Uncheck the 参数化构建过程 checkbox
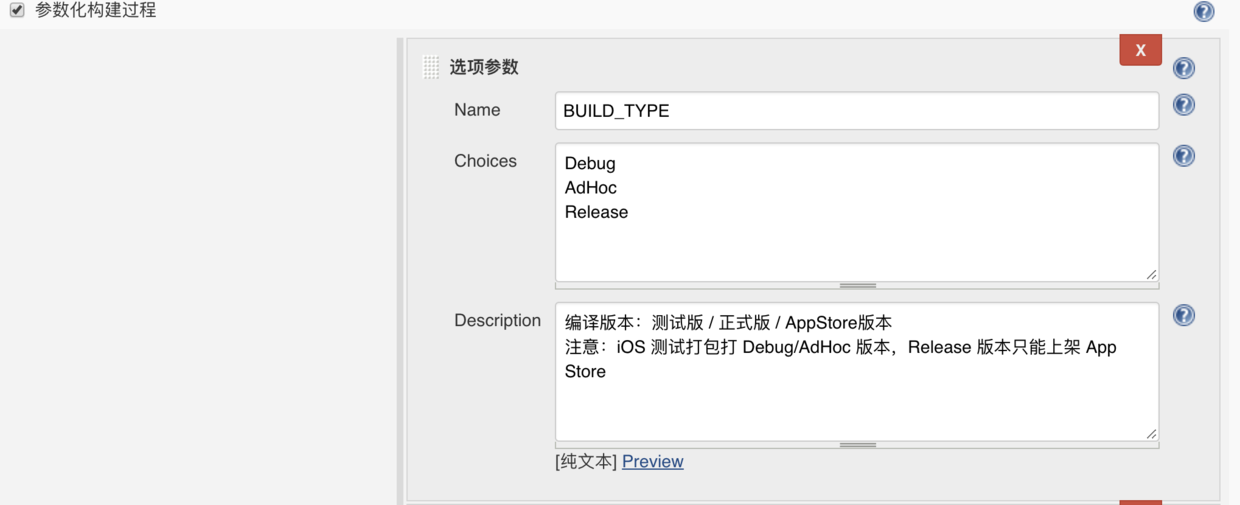The height and width of the screenshot is (505, 1240). pos(17,11)
